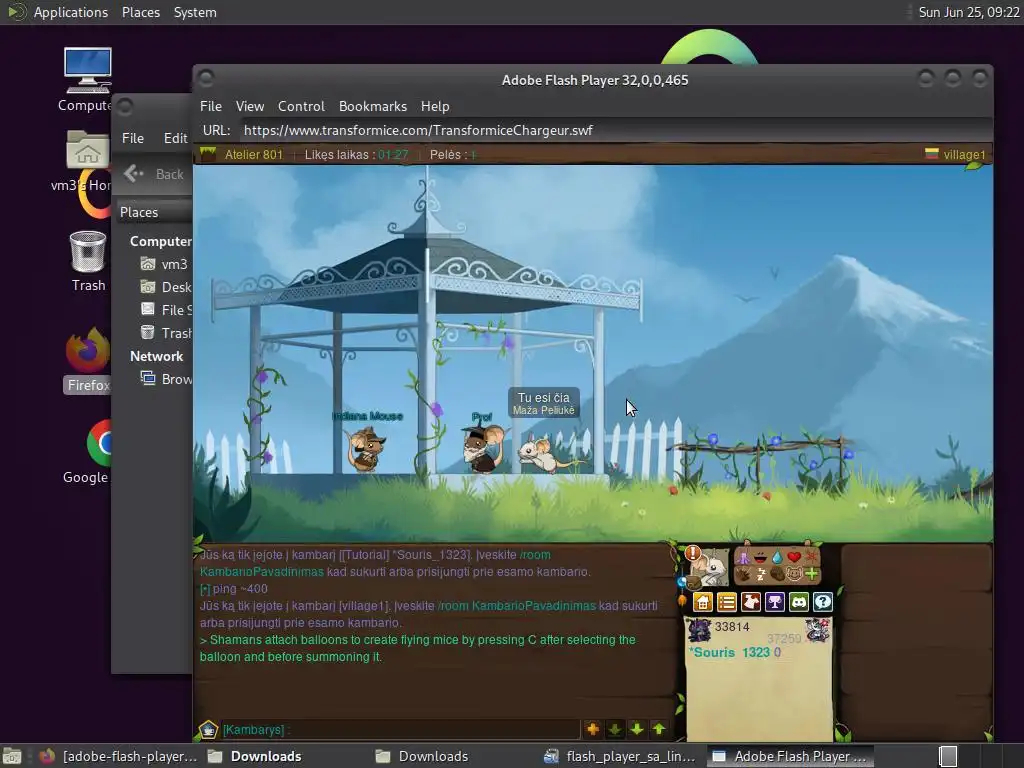This screenshot has height=768, width=1024.
Task: Select the smiling mouse face emote
Action: click(794, 575)
